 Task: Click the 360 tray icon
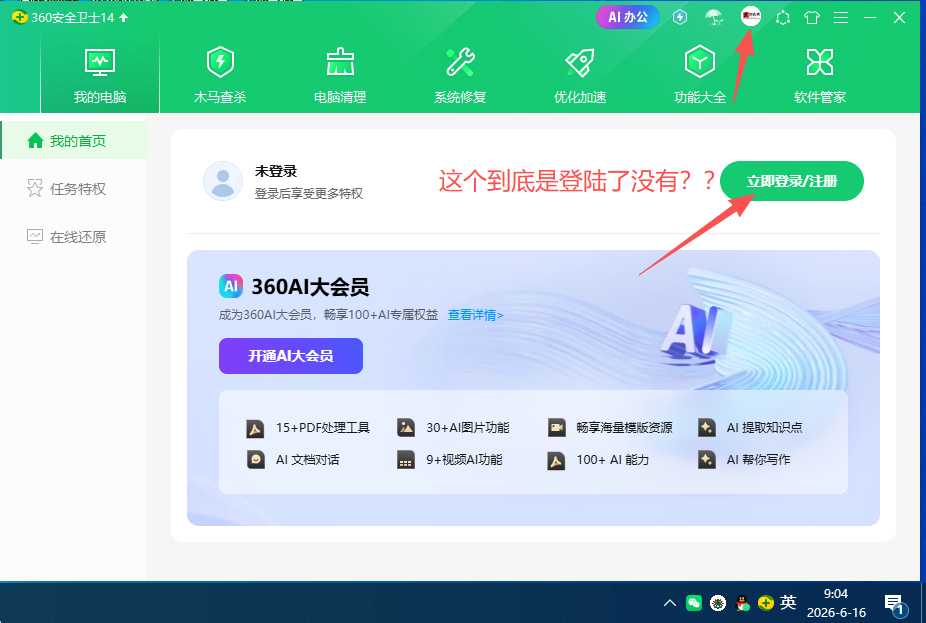coord(766,603)
